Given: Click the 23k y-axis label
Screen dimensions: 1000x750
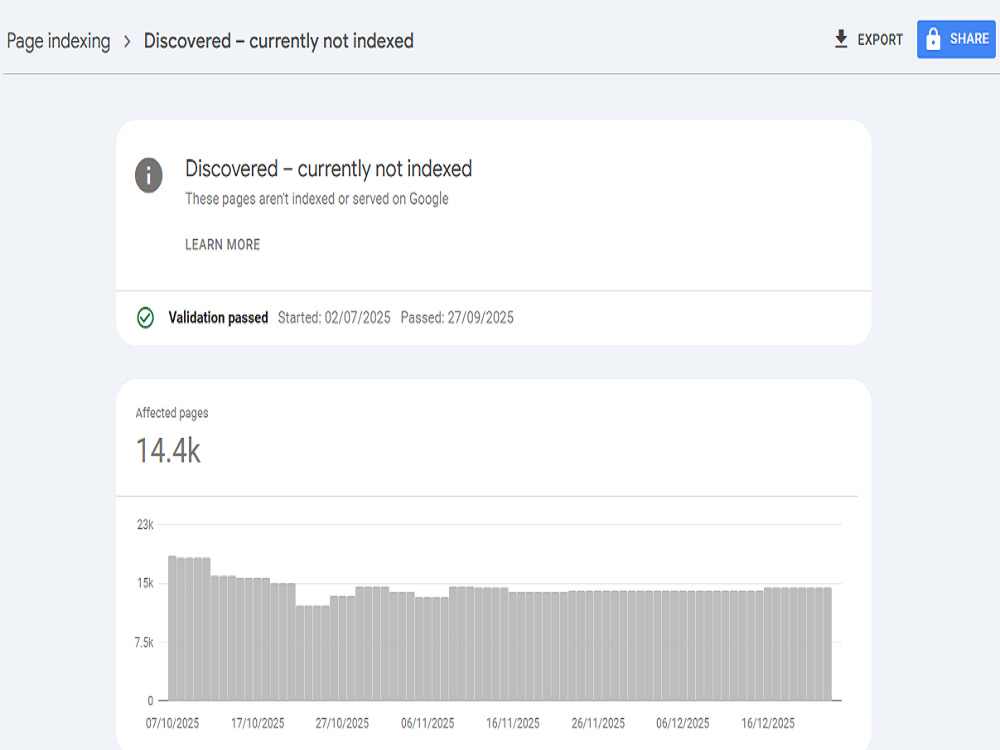Looking at the screenshot, I should point(145,524).
